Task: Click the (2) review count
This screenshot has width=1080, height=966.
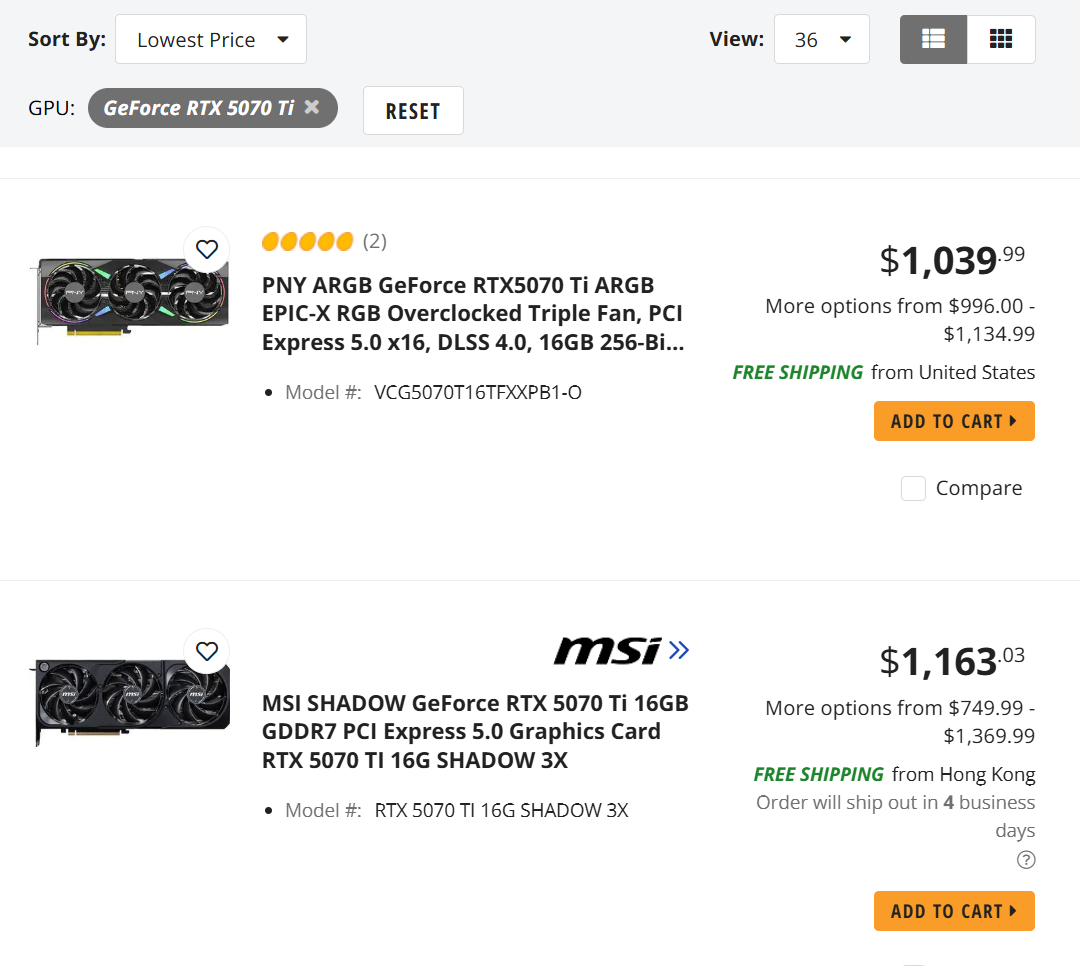Action: tap(375, 242)
